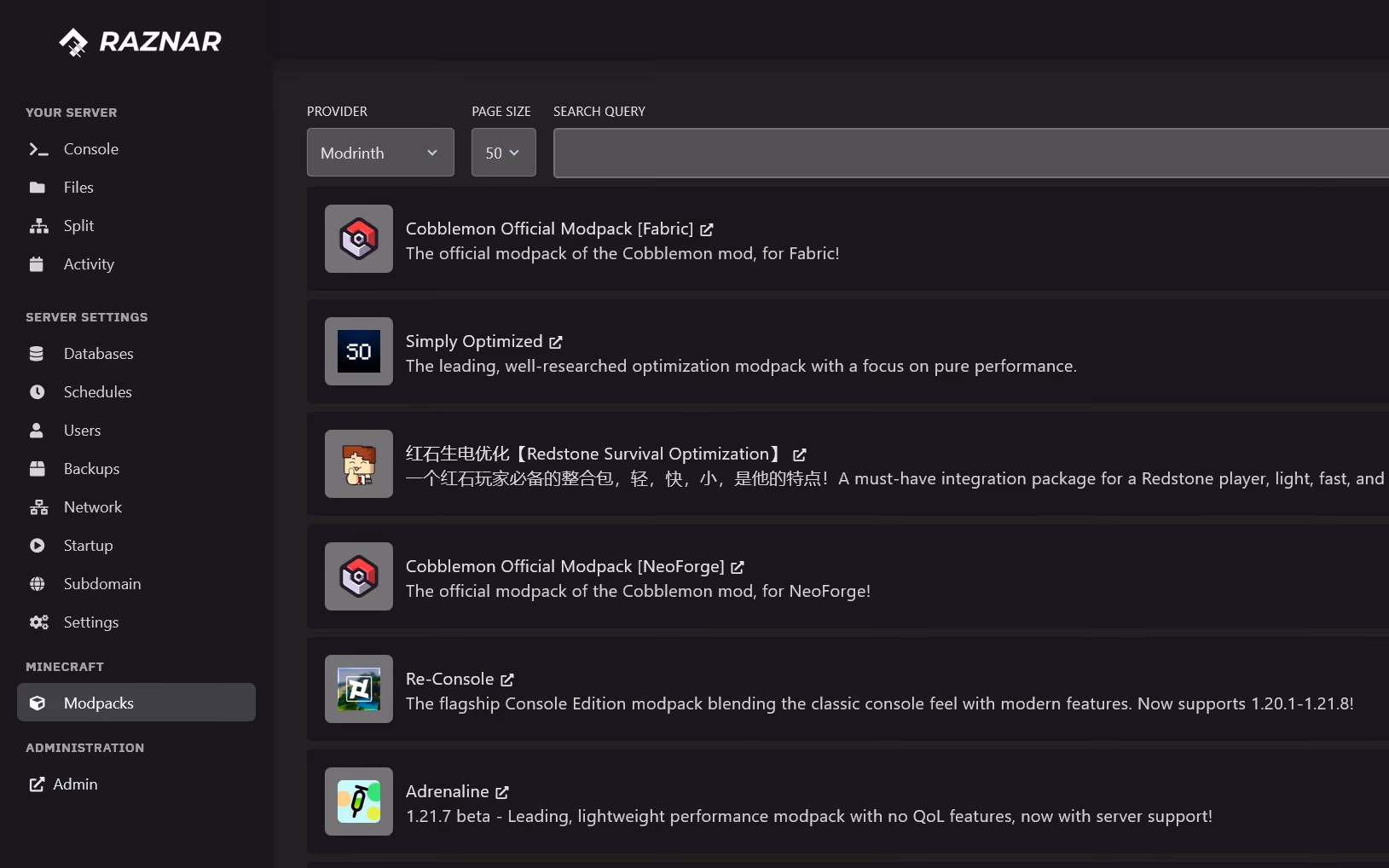Click the Users person icon
The image size is (1389, 868).
[37, 431]
